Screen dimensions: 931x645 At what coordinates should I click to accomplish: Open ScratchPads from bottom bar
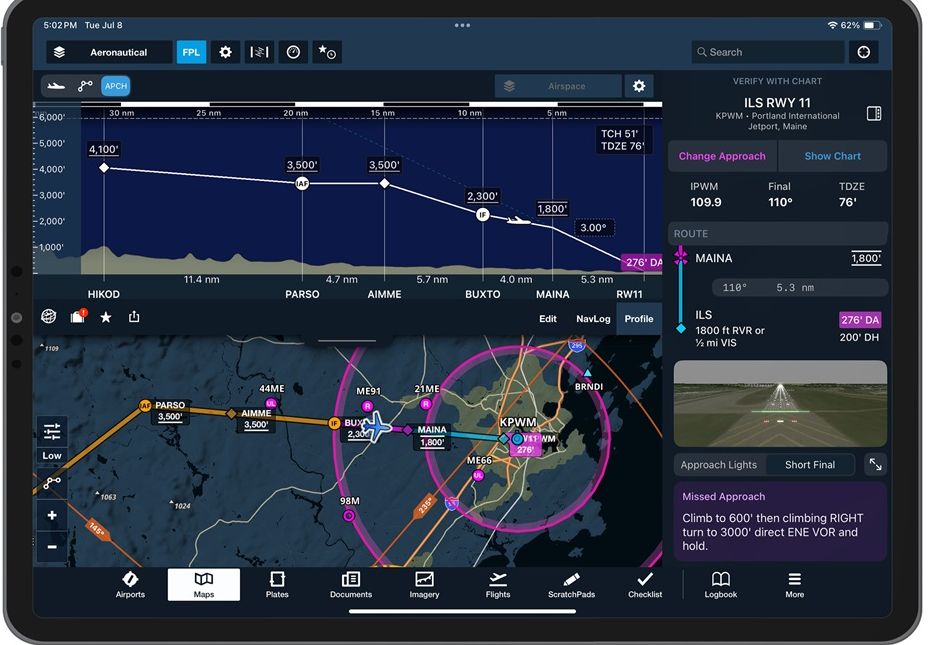[x=571, y=585]
